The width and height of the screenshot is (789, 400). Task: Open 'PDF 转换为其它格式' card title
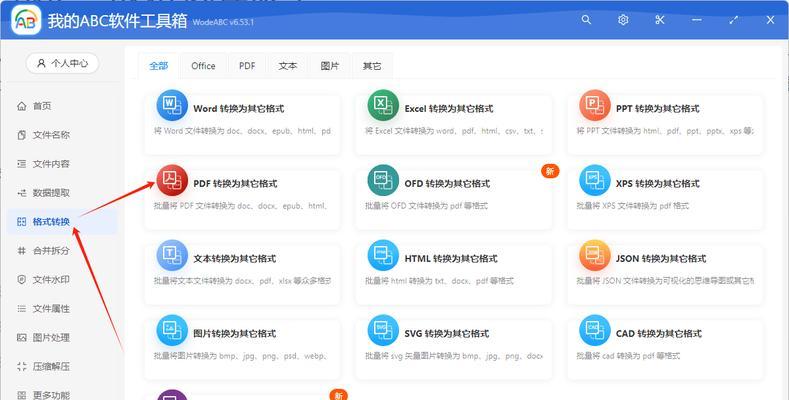click(x=235, y=184)
